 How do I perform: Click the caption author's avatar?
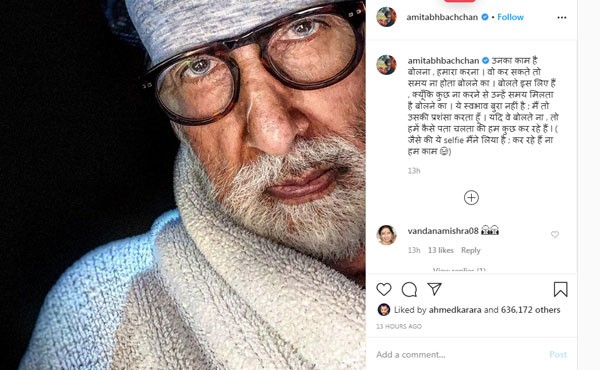pos(386,65)
